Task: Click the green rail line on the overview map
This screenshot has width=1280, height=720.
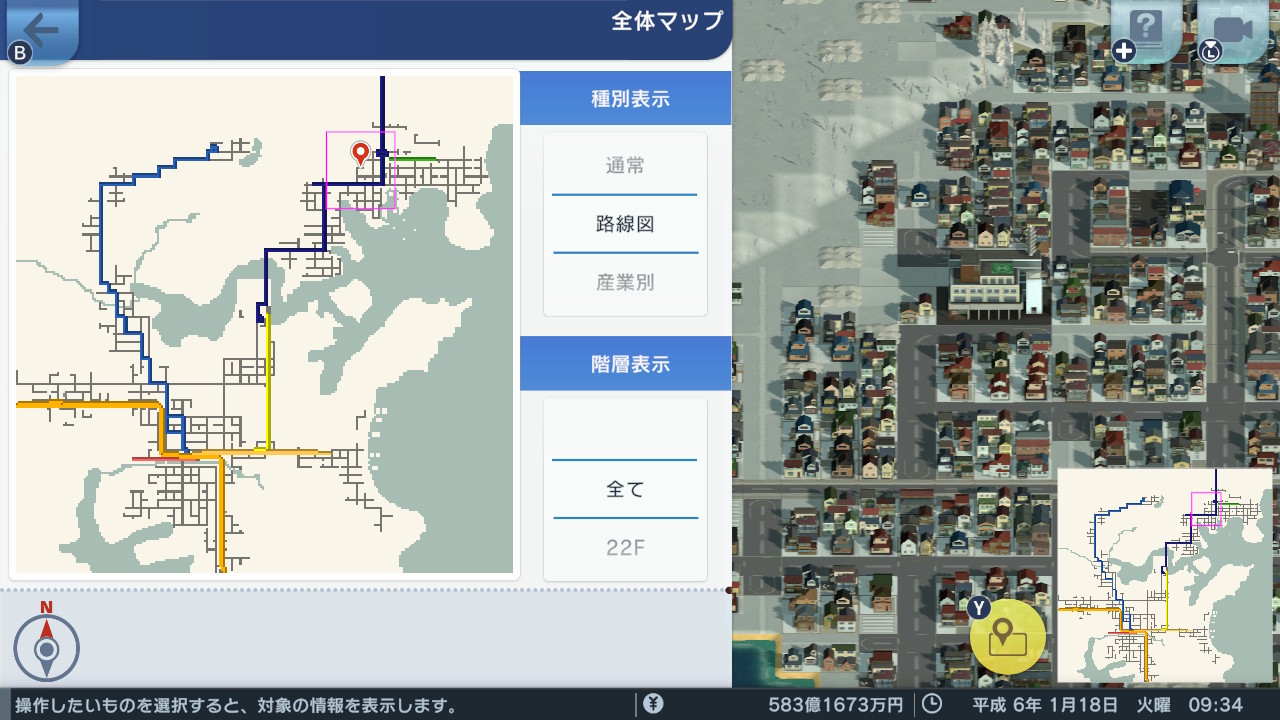Action: point(415,160)
